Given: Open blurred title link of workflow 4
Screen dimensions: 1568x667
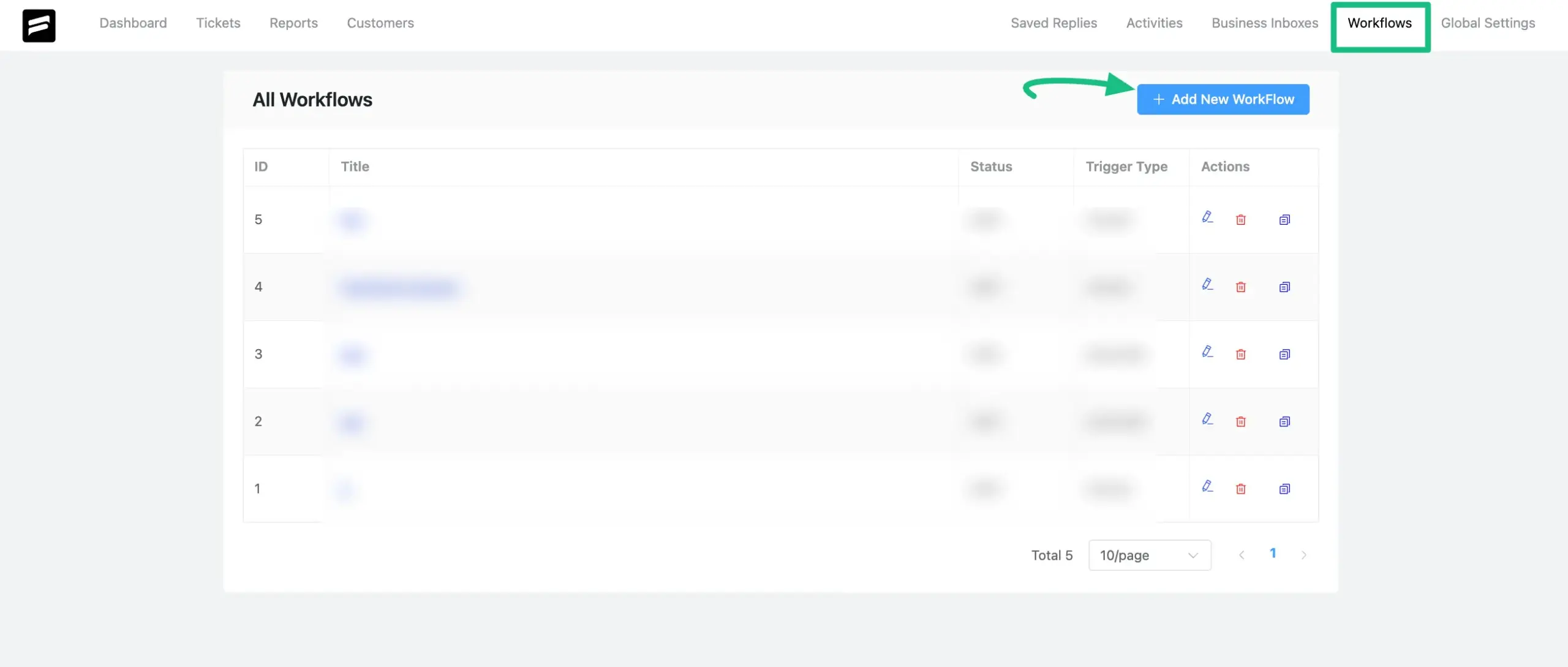Looking at the screenshot, I should point(399,287).
